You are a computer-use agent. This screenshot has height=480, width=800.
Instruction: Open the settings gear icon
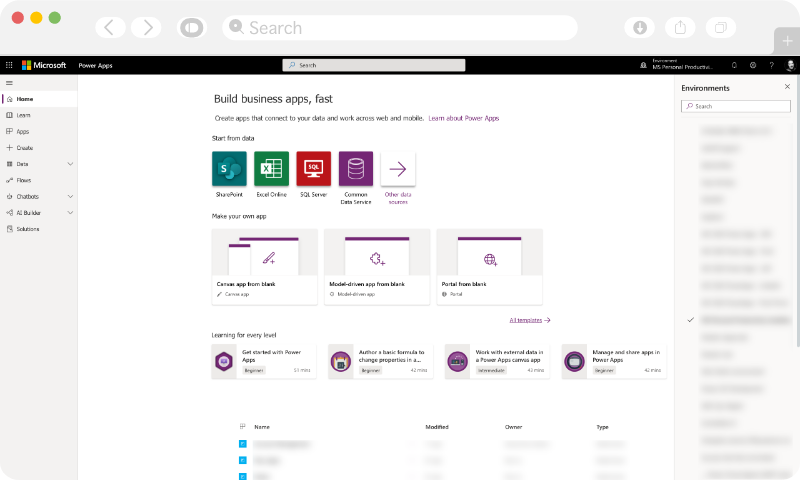point(753,65)
